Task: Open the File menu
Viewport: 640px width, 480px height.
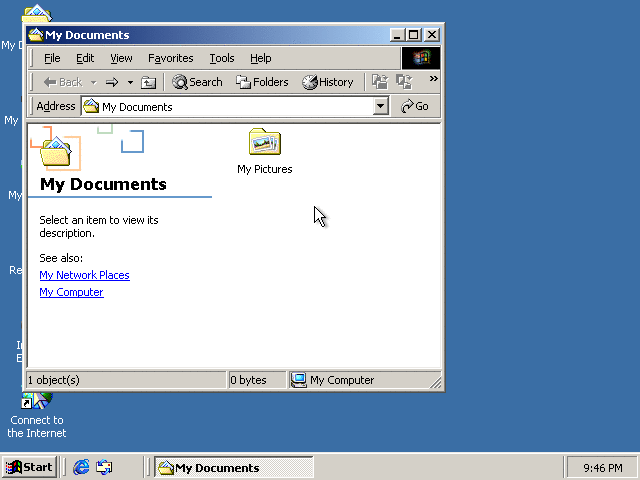Action: pos(52,58)
